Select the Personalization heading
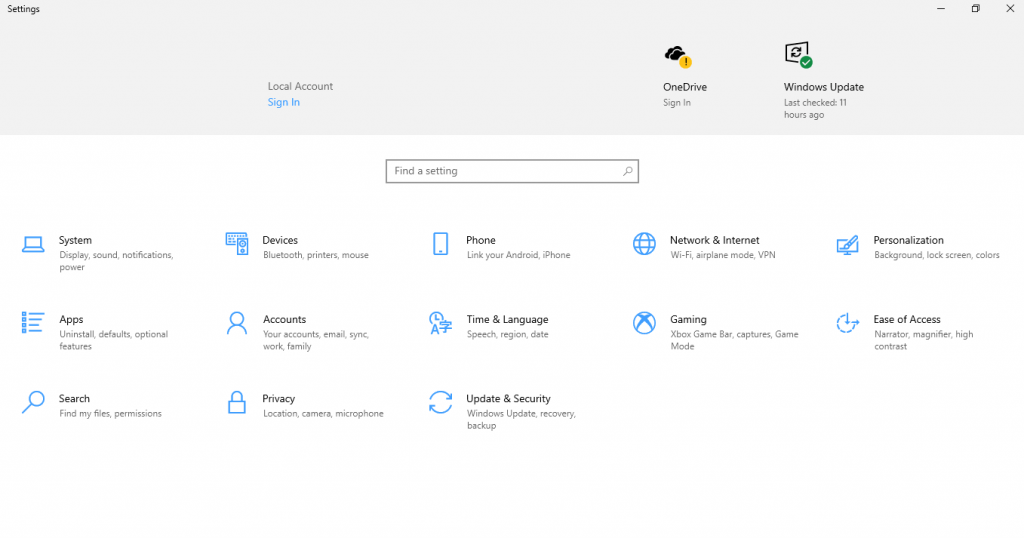Image resolution: width=1024 pixels, height=538 pixels. 908,240
